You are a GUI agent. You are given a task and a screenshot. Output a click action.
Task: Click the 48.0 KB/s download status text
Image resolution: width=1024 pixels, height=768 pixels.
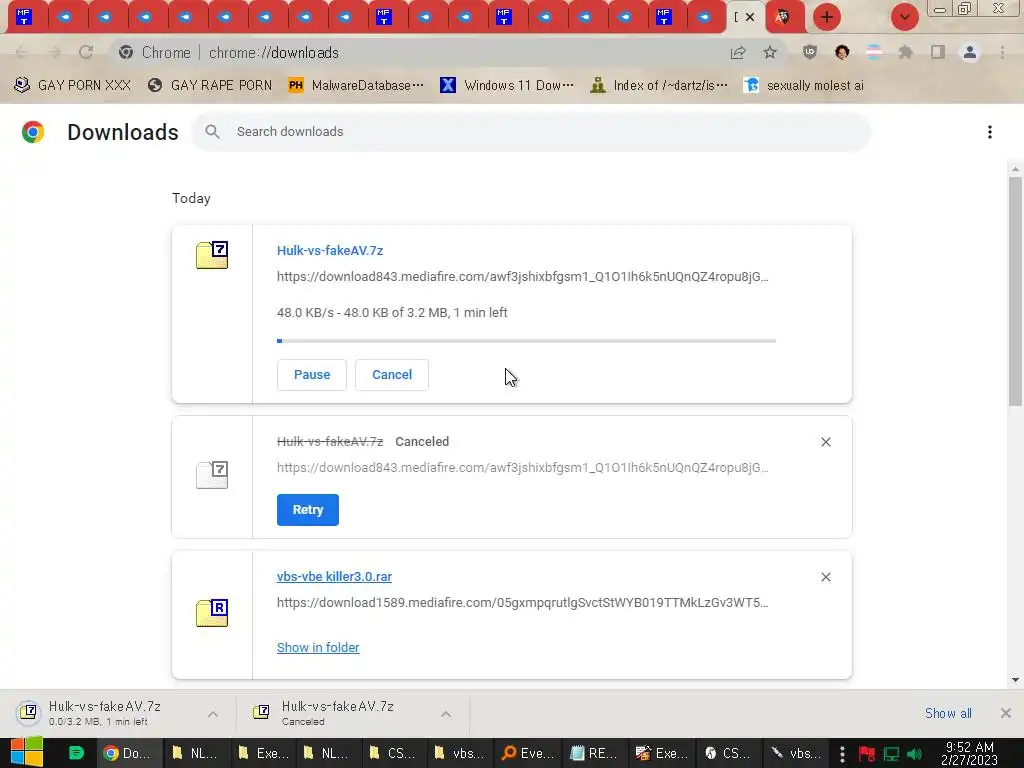(x=392, y=313)
